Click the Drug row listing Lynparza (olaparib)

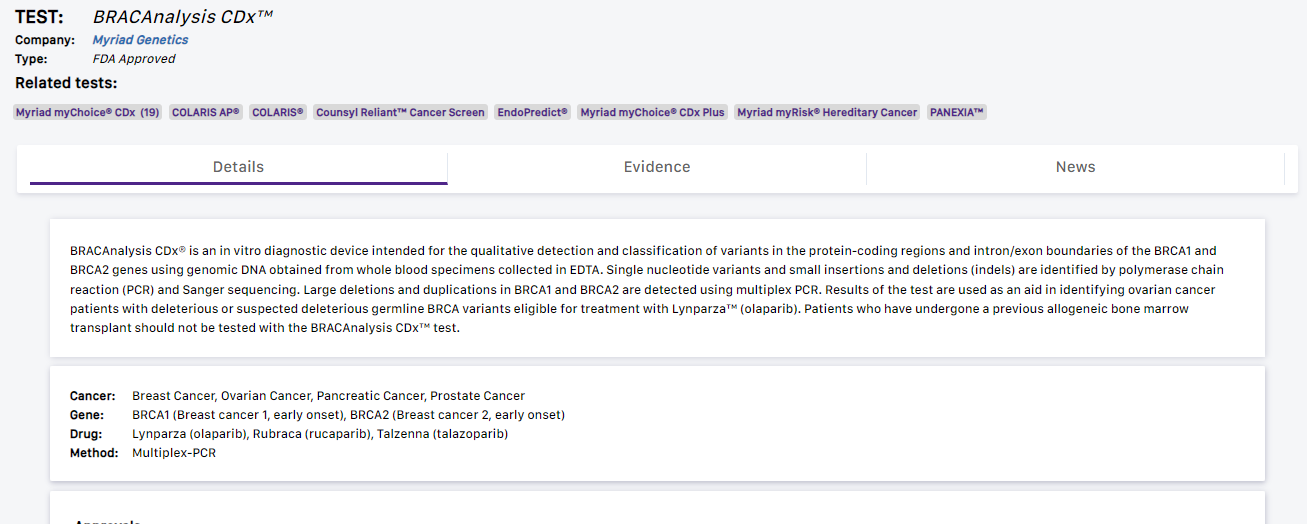(289, 434)
